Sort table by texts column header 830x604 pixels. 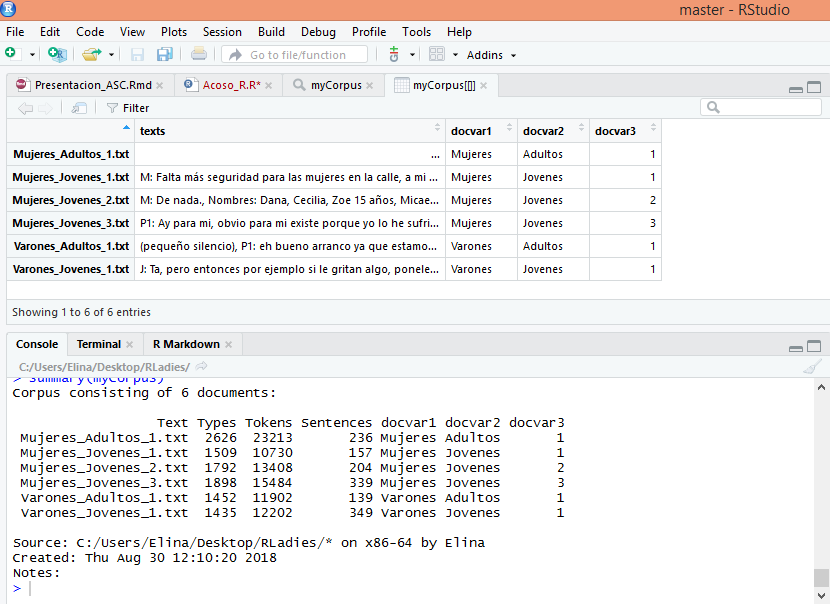coord(289,131)
